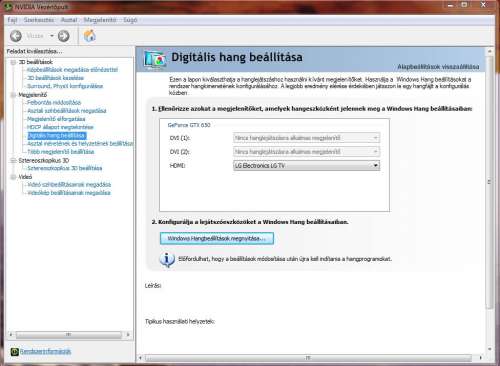The width and height of the screenshot is (500, 366).
Task: Click main pane bottom horizontal scrollbar
Action: click(308, 358)
